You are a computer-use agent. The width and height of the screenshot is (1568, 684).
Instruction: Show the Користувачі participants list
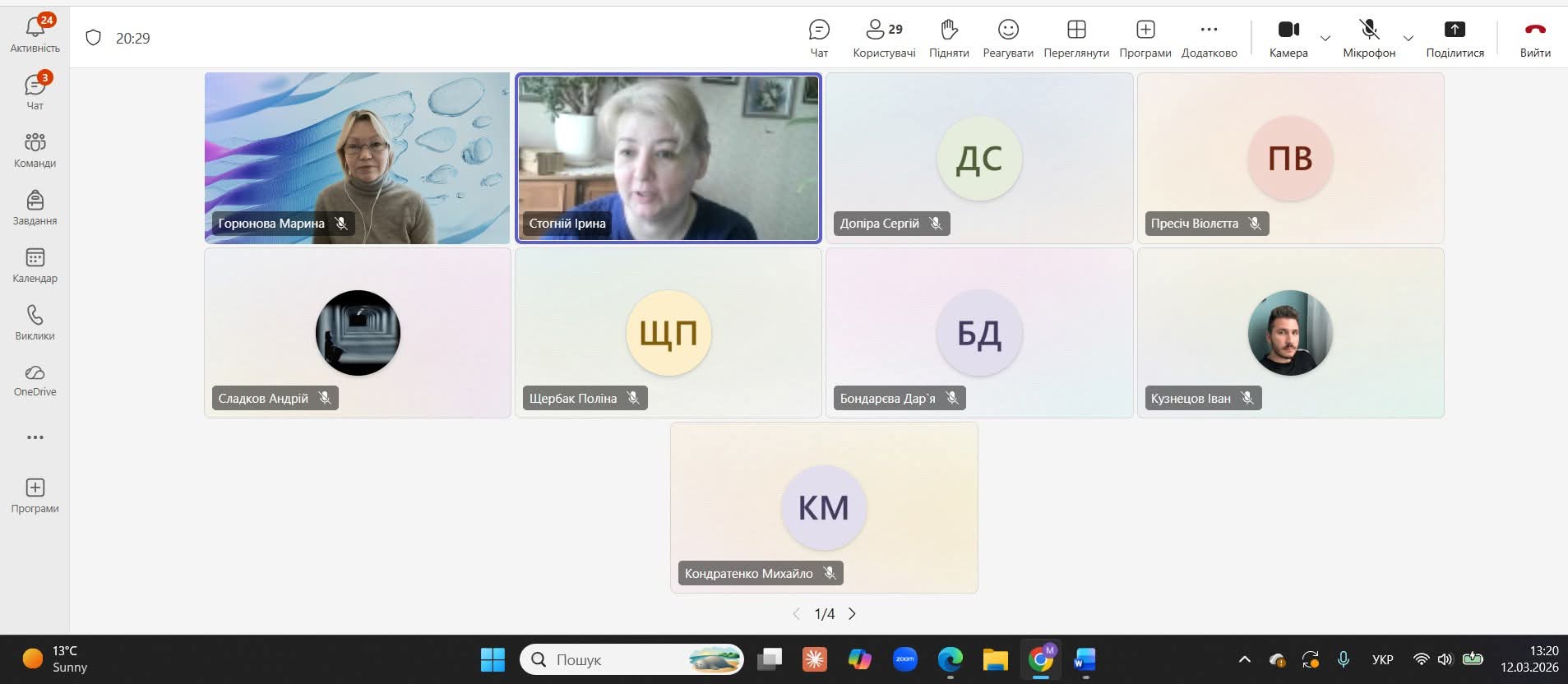pyautogui.click(x=884, y=38)
